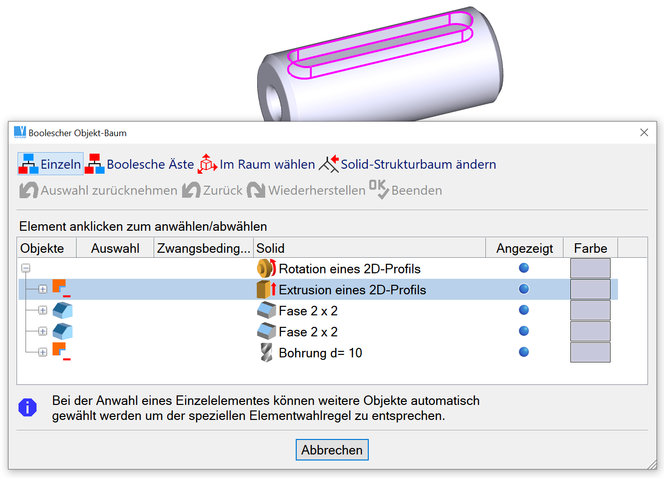Click the Boolesche Äste icon

click(95, 164)
